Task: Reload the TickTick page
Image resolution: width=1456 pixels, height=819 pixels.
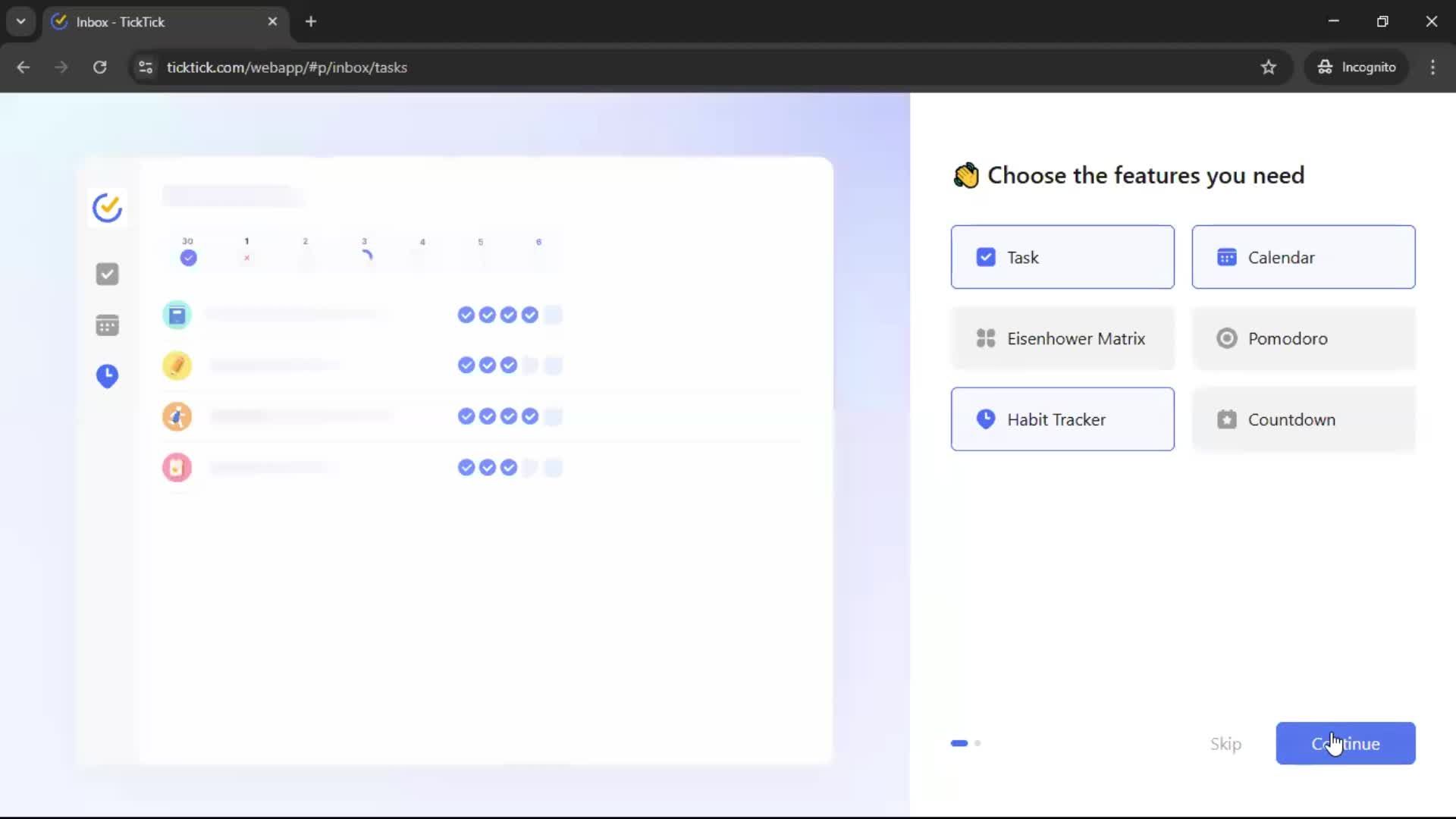Action: click(99, 67)
